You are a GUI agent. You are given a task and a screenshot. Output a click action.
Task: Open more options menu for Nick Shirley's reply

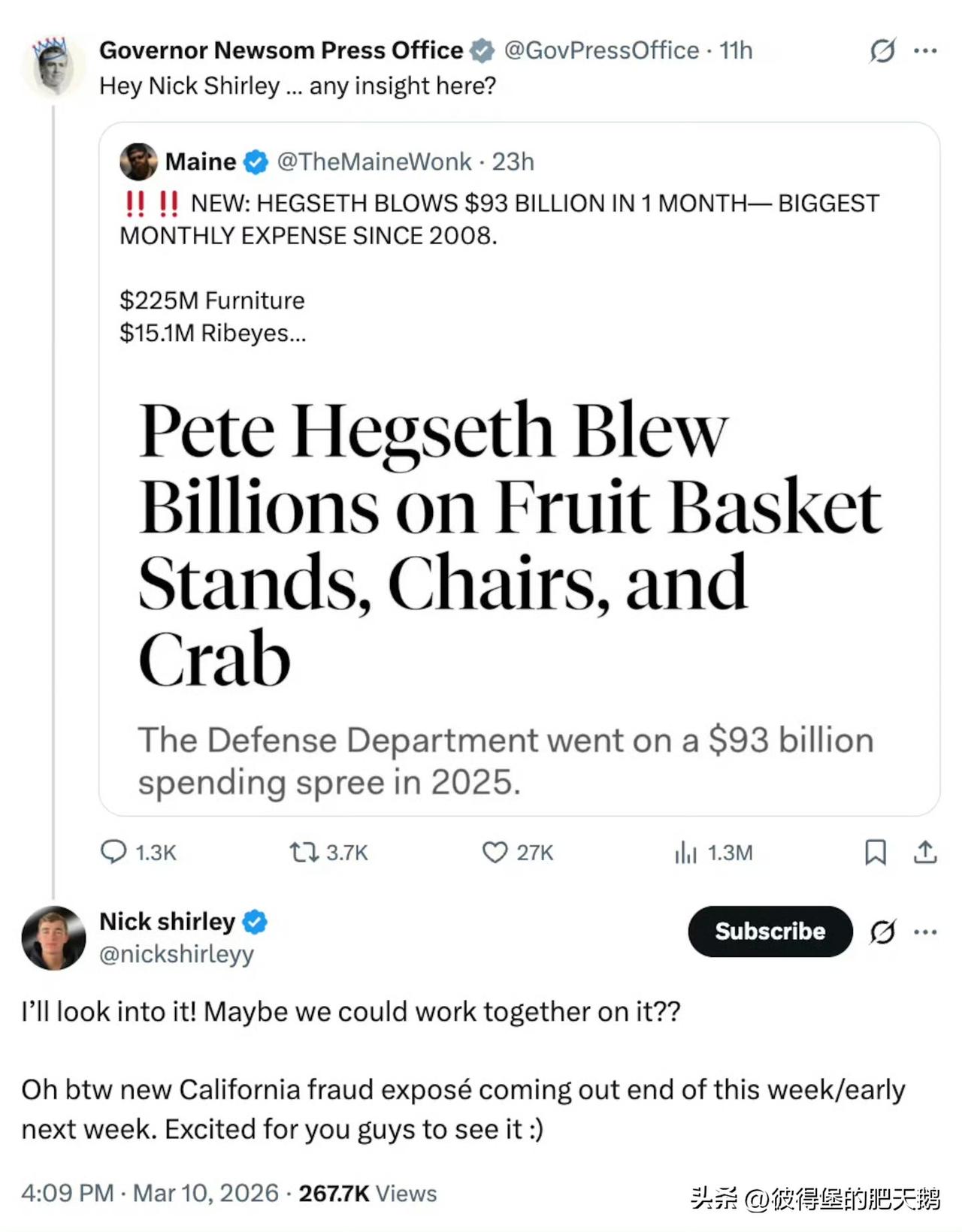click(x=925, y=932)
